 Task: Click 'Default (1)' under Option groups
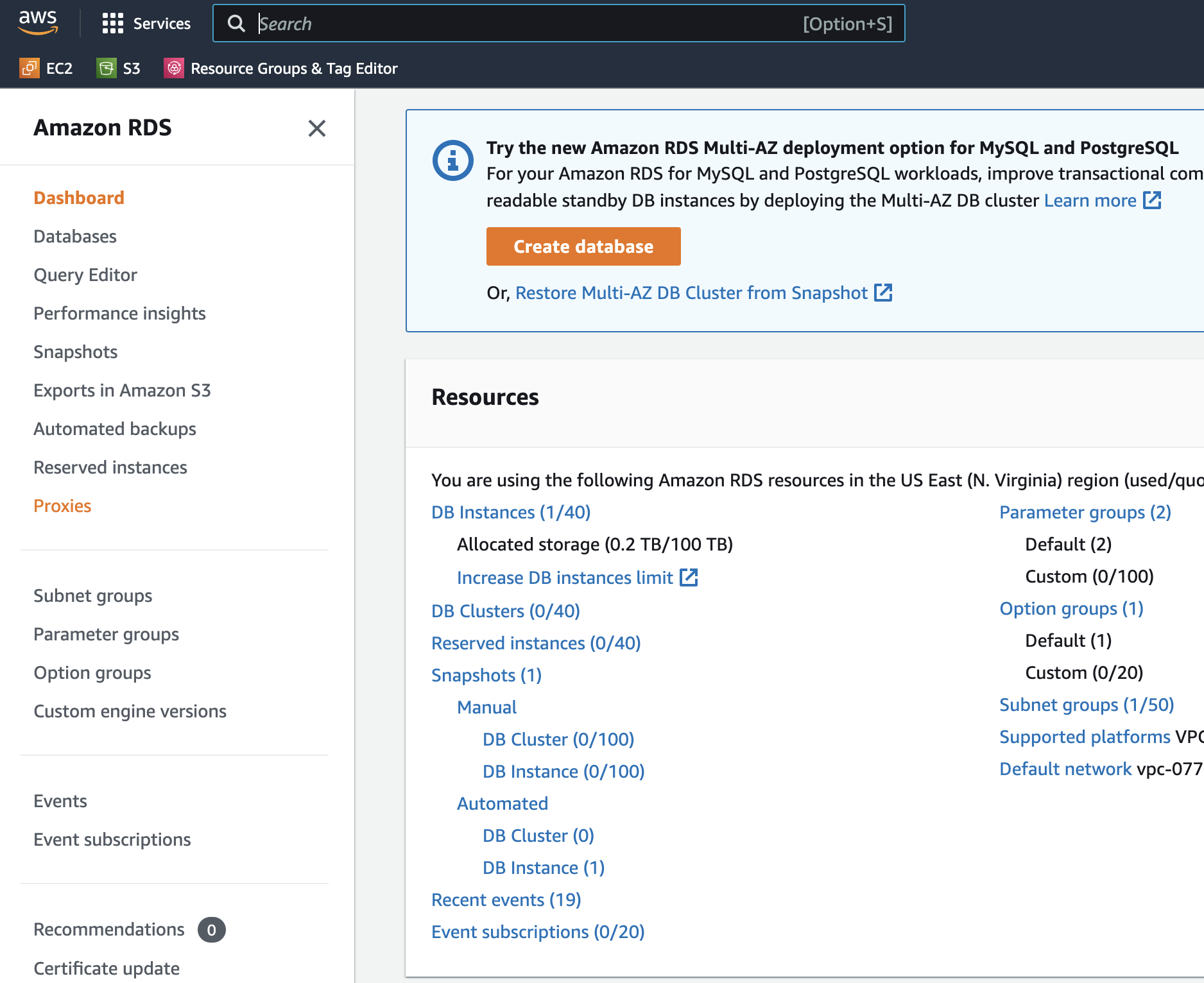1069,640
